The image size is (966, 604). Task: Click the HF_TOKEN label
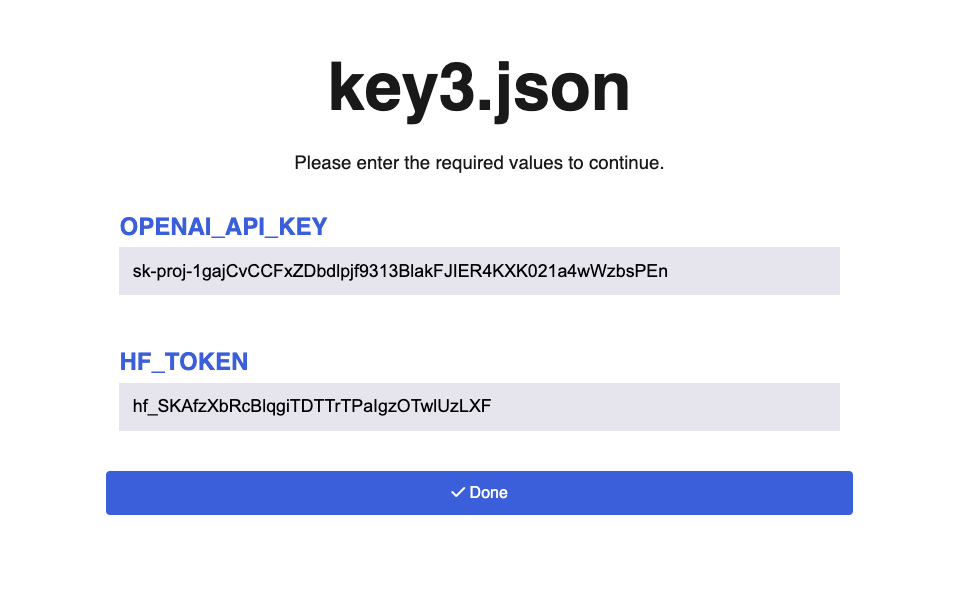(x=183, y=362)
